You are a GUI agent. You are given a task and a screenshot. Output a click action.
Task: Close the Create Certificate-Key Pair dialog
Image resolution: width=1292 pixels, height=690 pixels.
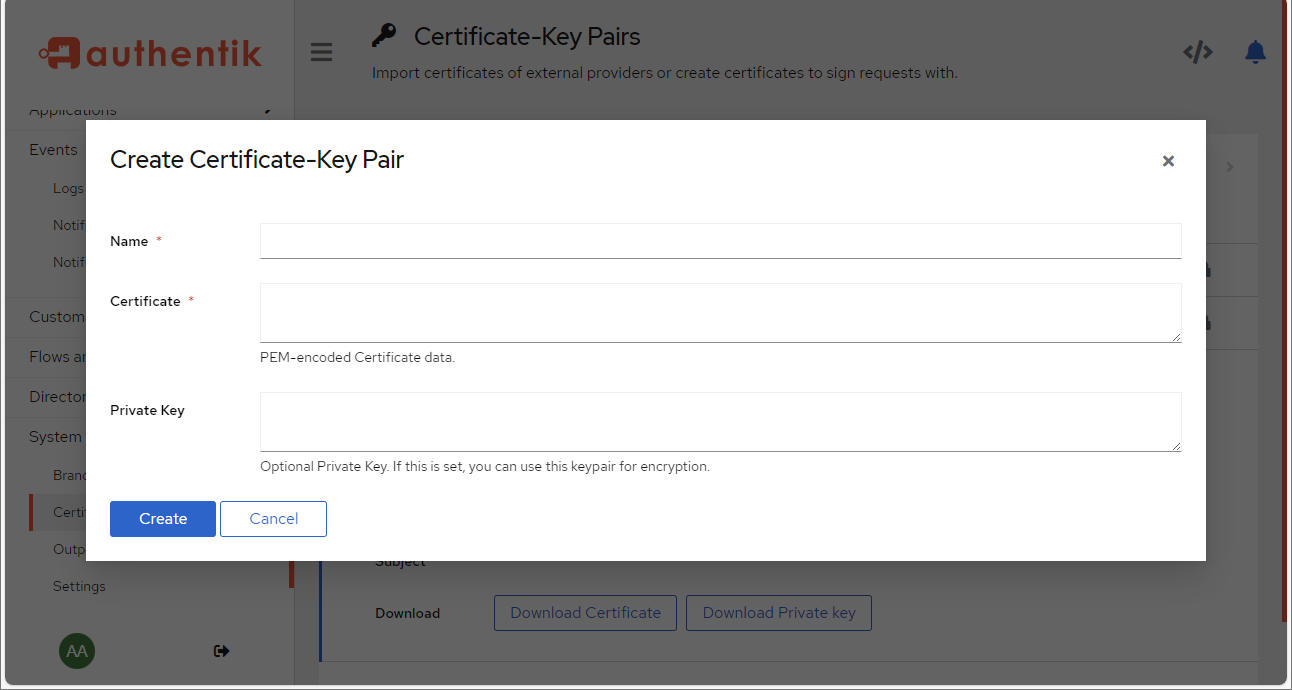1168,161
